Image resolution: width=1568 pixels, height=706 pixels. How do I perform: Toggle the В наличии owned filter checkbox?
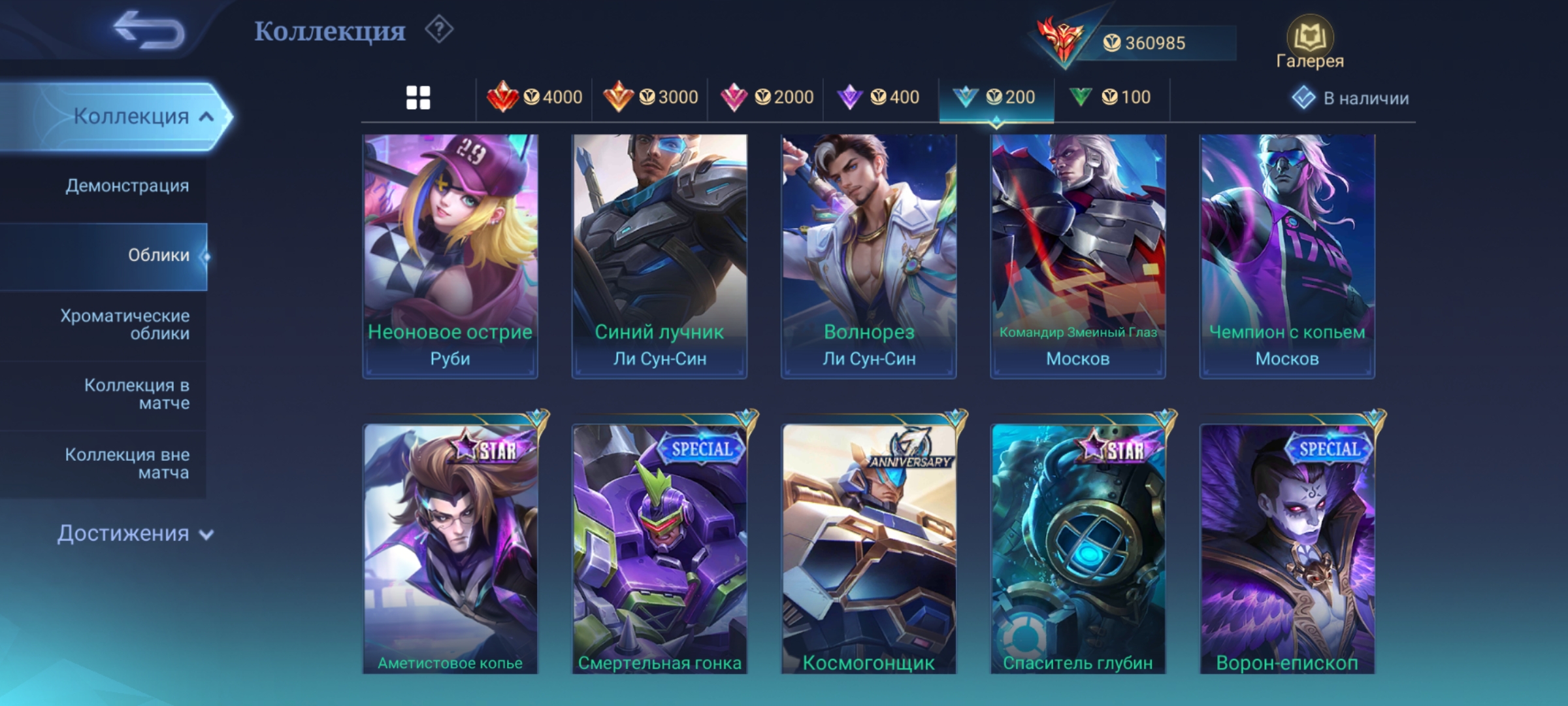[1303, 98]
